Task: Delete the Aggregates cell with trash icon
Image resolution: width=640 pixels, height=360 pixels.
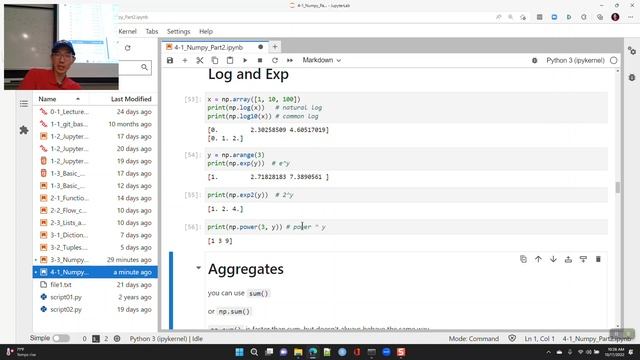Action: (x=598, y=259)
